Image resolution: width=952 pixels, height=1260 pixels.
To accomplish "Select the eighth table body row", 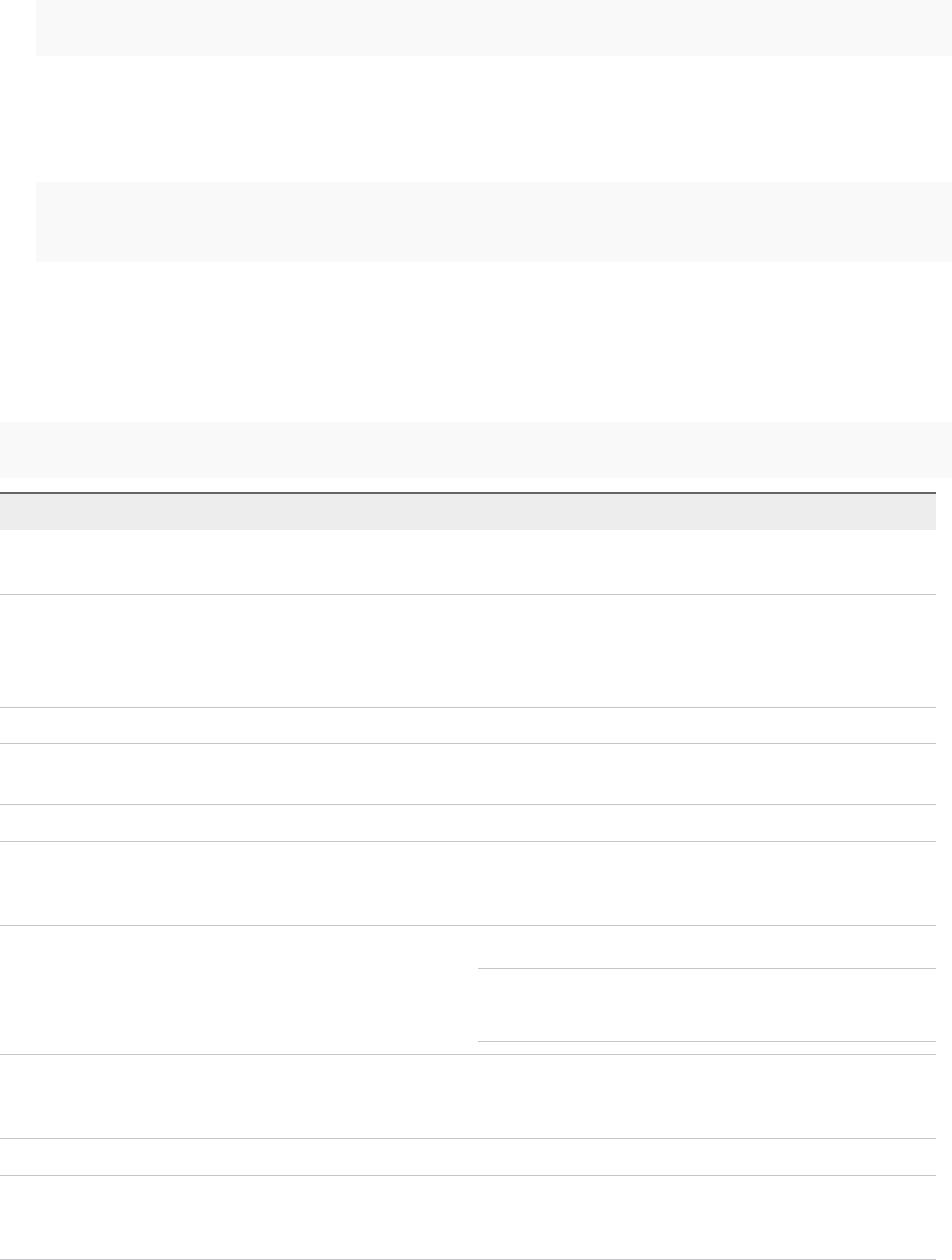I will [468, 1096].
